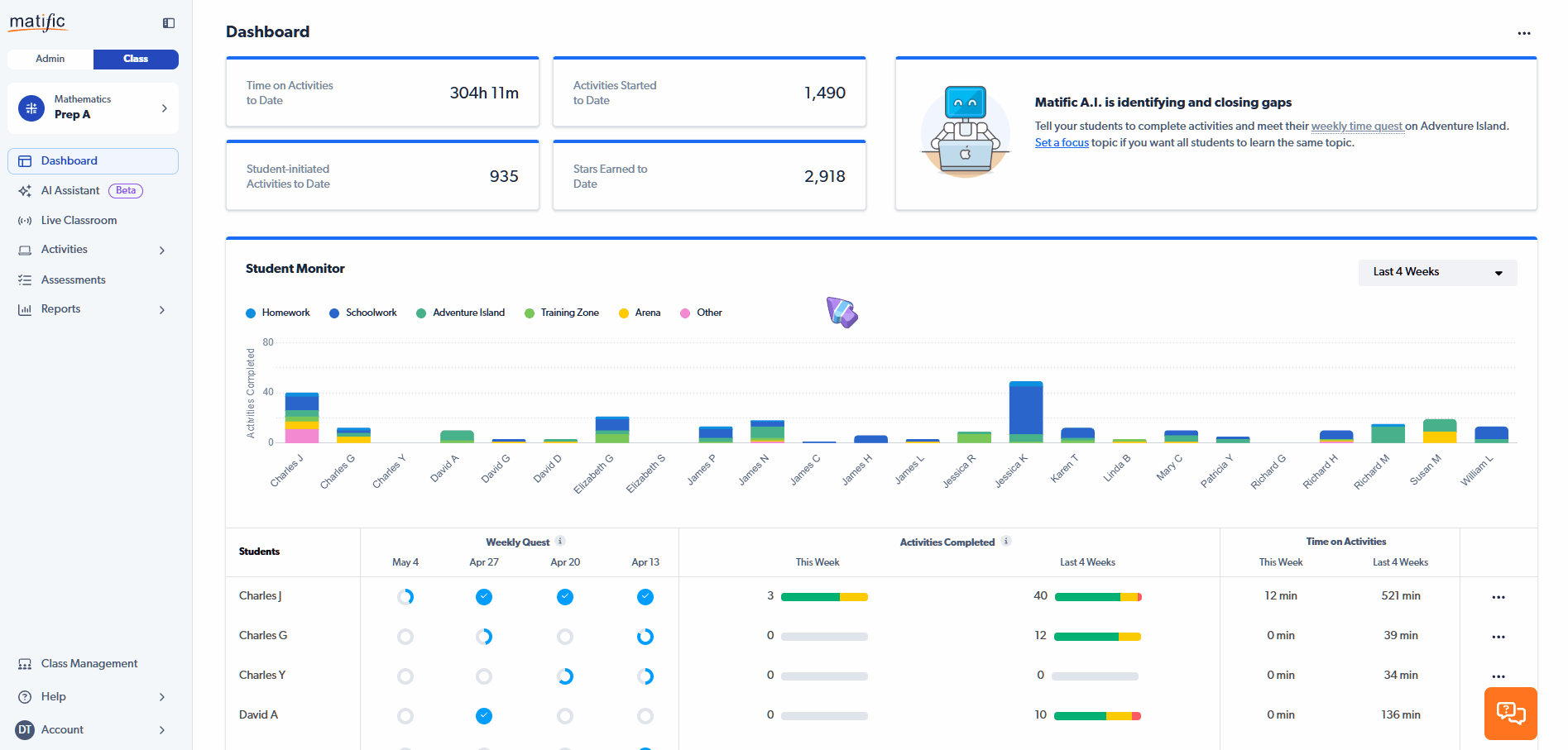Toggle Adventure Island series in legend
Viewport: 1568px width, 750px height.
[461, 313]
